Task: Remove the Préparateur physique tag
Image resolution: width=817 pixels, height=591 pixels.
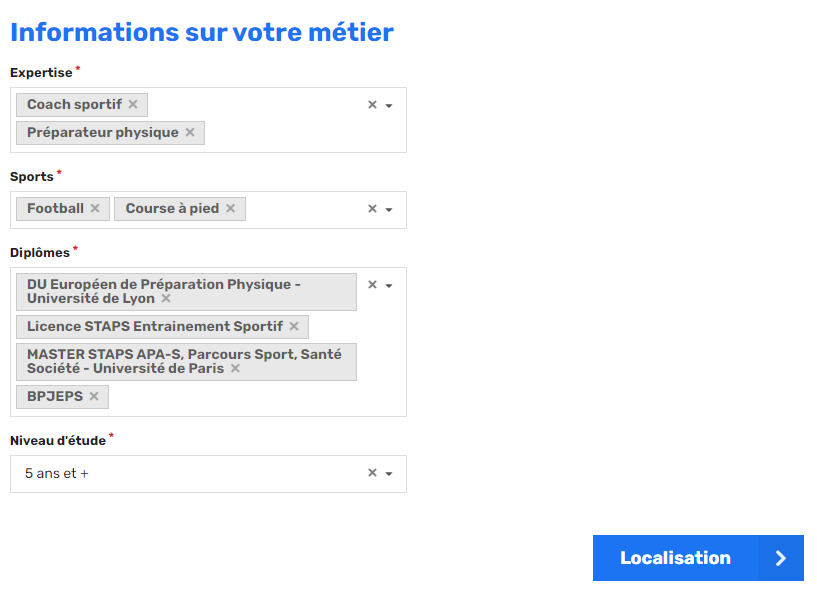Action: tap(190, 132)
